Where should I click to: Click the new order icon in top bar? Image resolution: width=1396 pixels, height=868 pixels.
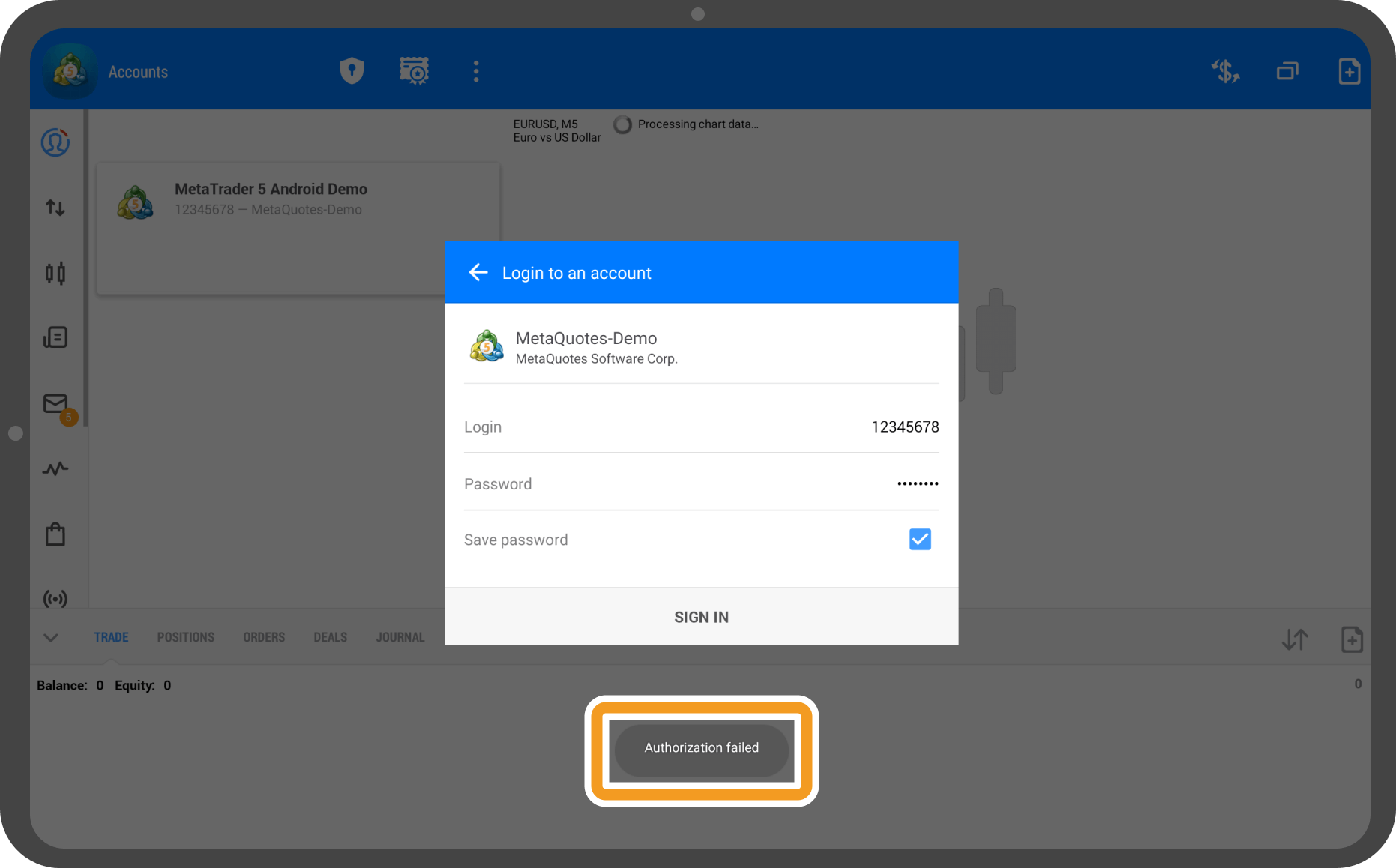point(1349,71)
